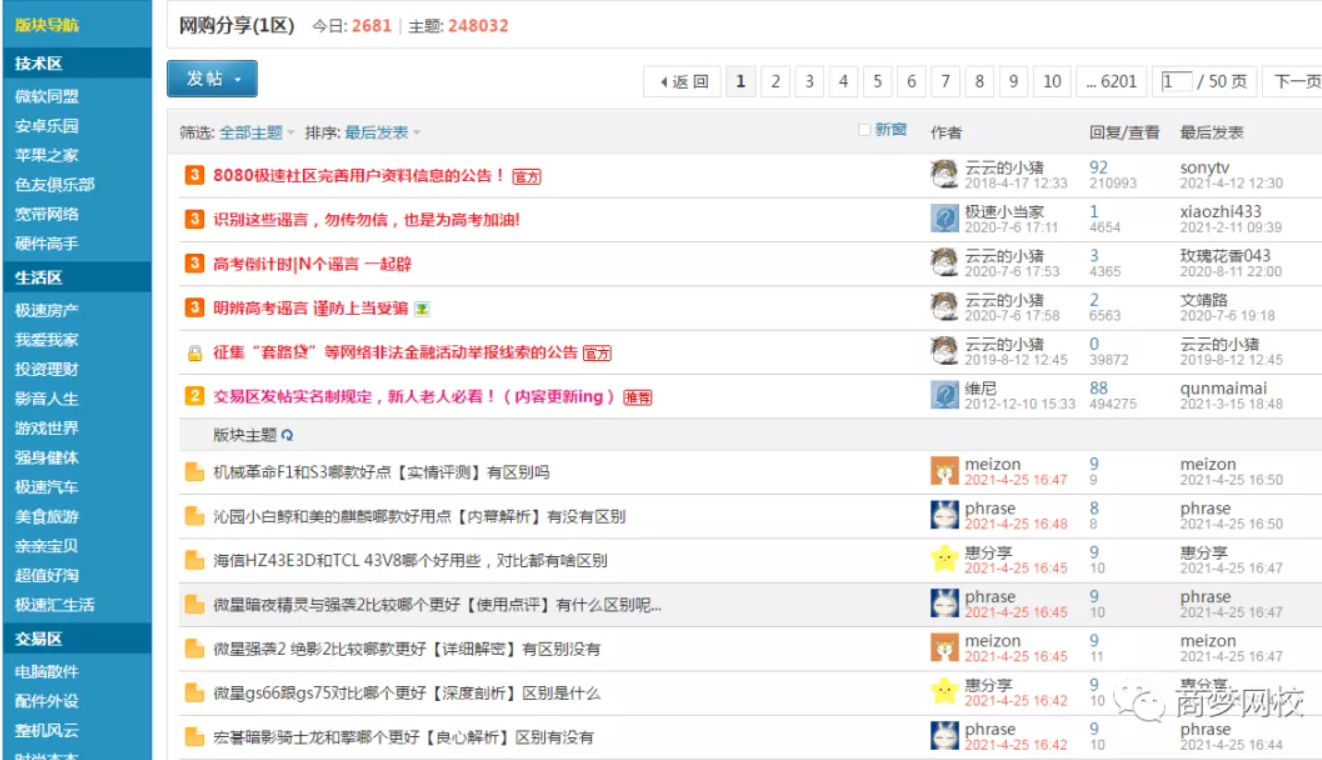The image size is (1322, 760).
Task: Open meizon avatar in 机械革命F1 row
Action: pyautogui.click(x=945, y=471)
